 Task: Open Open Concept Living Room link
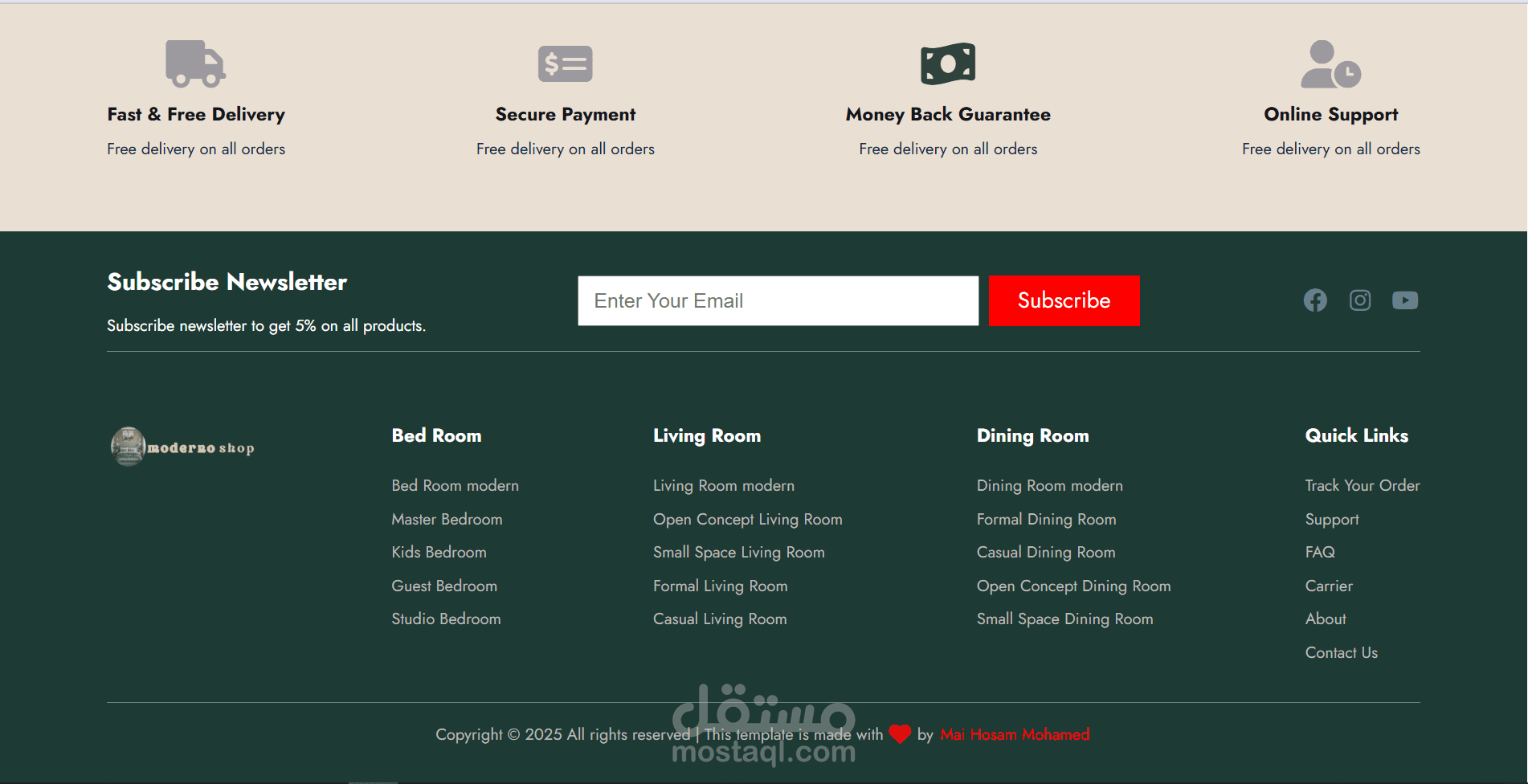748,519
